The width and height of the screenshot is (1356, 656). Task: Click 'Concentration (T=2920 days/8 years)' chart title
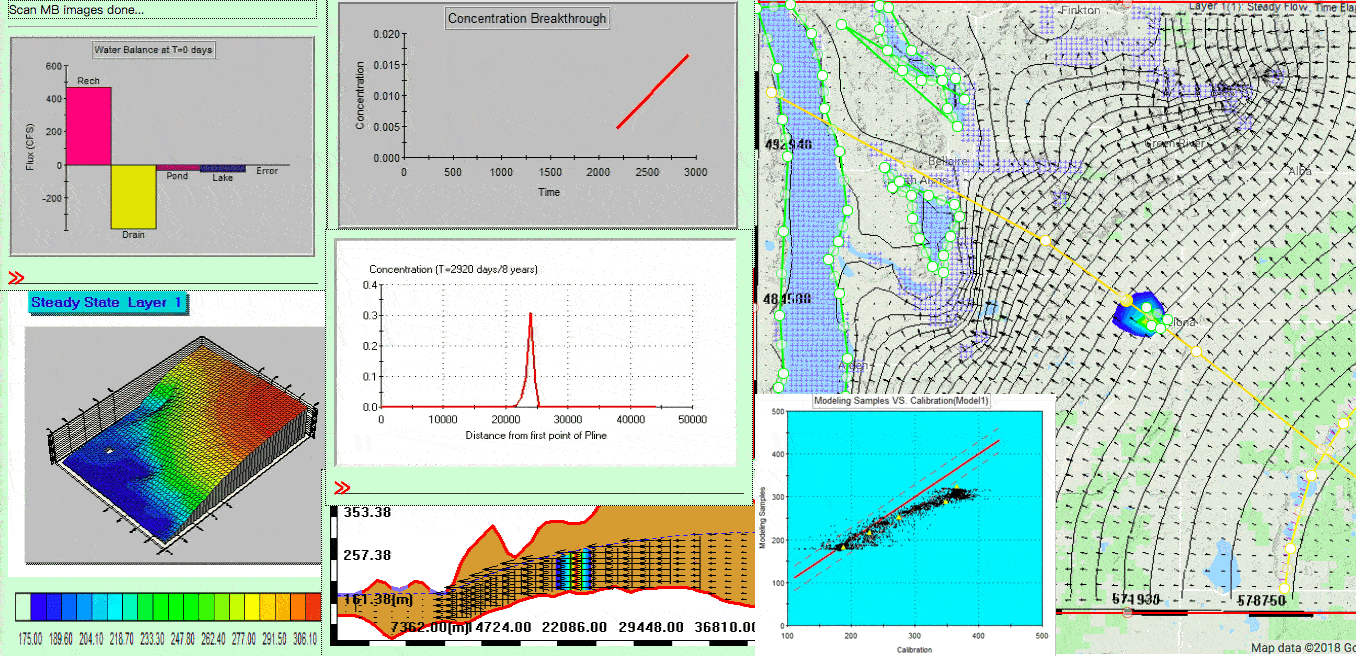454,270
